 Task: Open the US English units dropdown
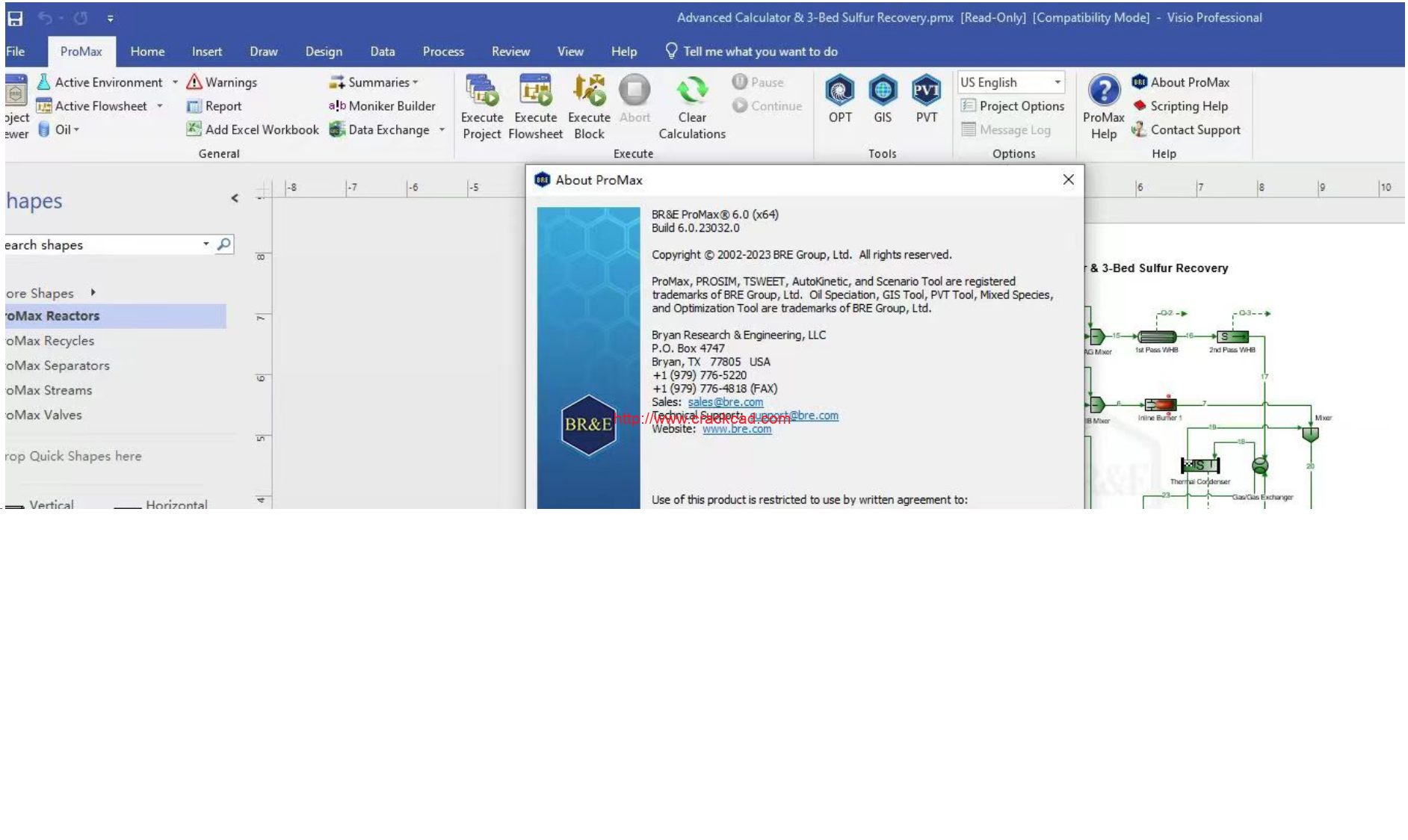[x=1057, y=82]
